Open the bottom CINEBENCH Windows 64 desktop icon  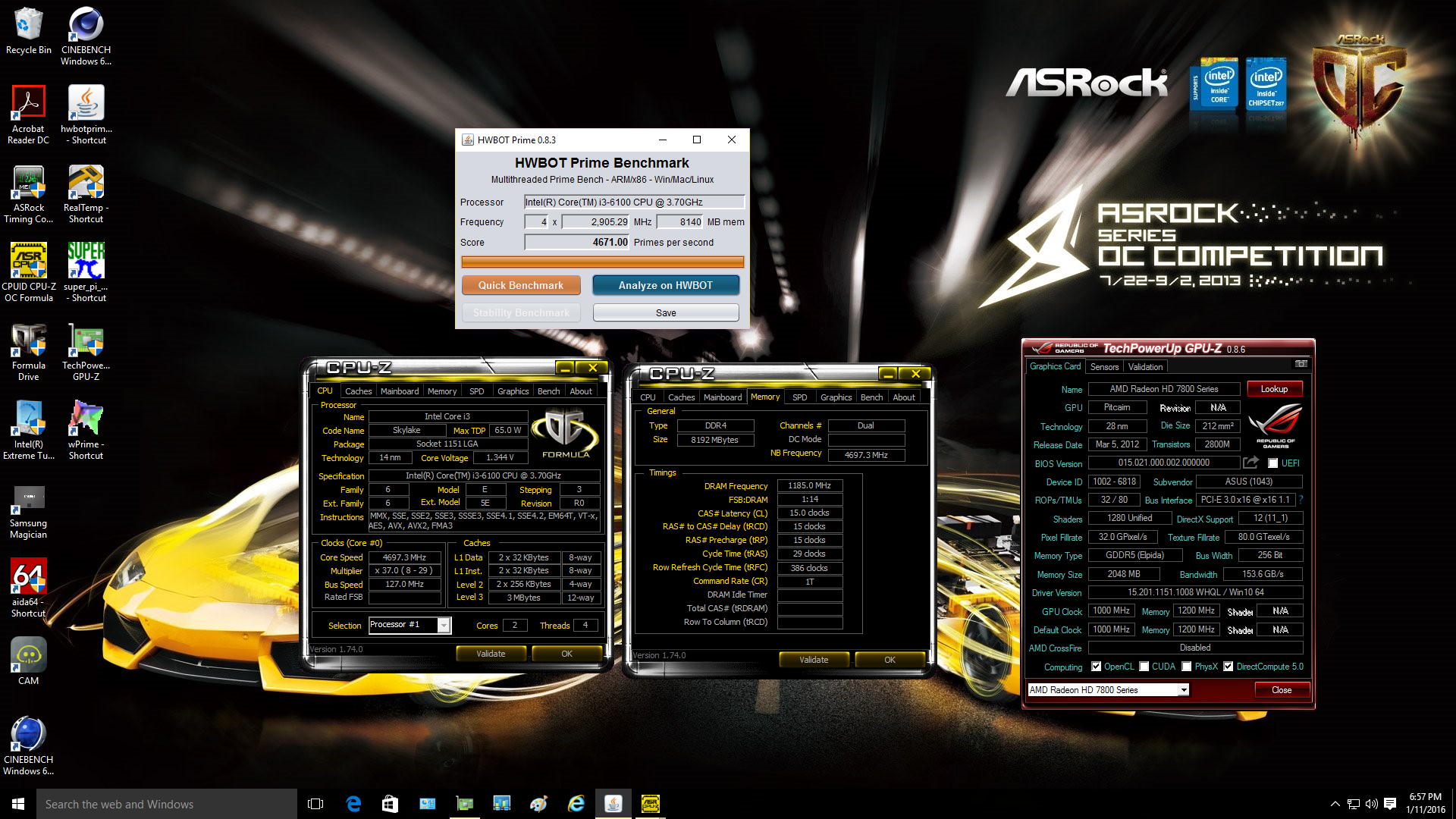(x=29, y=745)
